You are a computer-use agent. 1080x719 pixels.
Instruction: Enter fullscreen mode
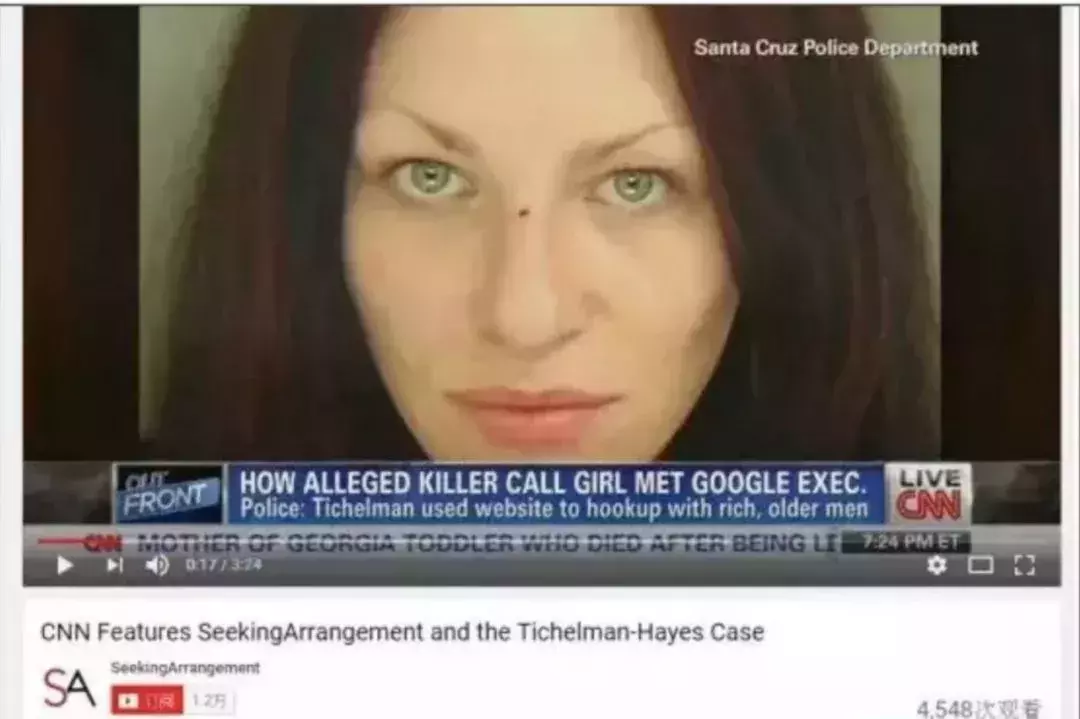[x=1025, y=565]
